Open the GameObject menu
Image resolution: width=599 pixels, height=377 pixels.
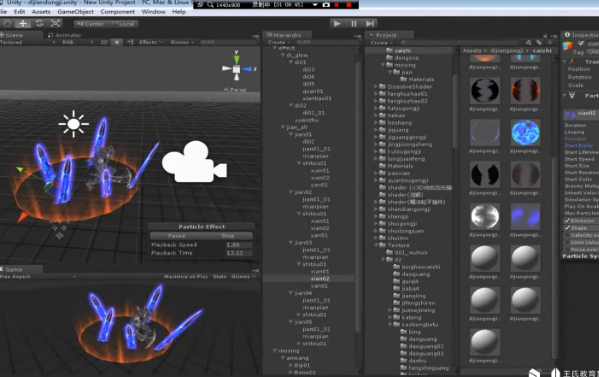point(76,12)
